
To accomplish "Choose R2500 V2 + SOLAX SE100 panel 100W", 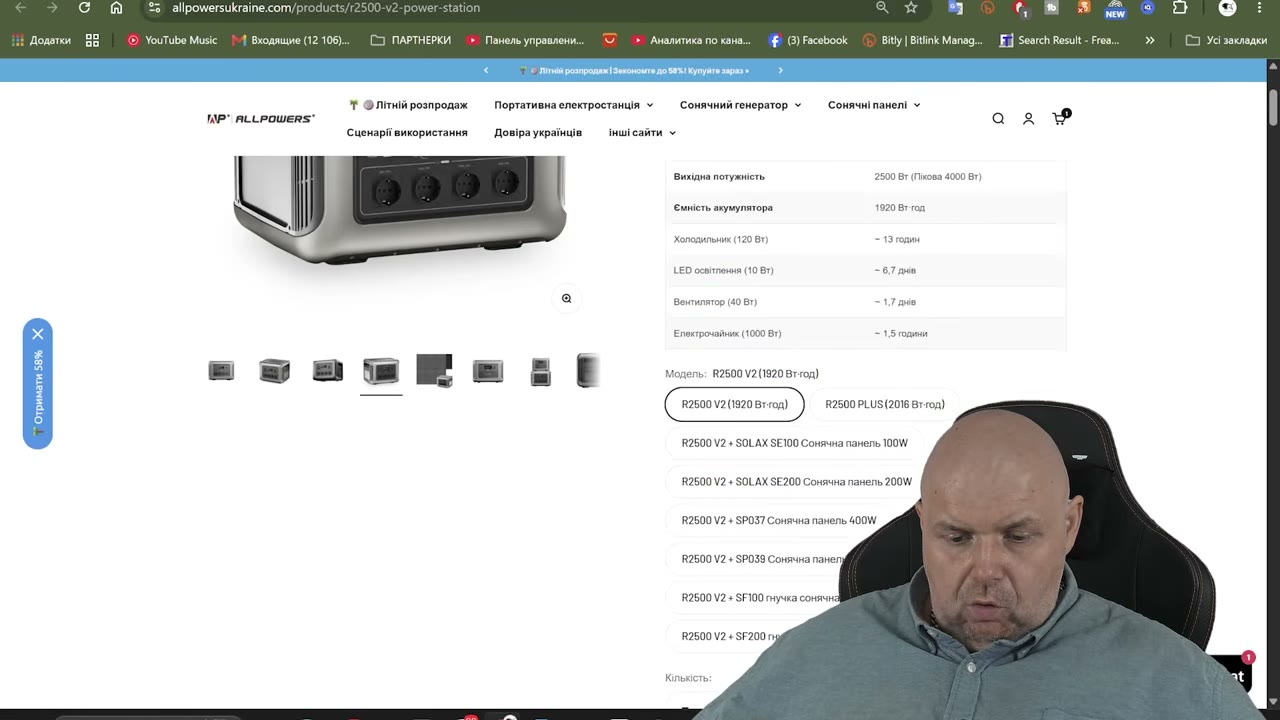I will pyautogui.click(x=795, y=443).
